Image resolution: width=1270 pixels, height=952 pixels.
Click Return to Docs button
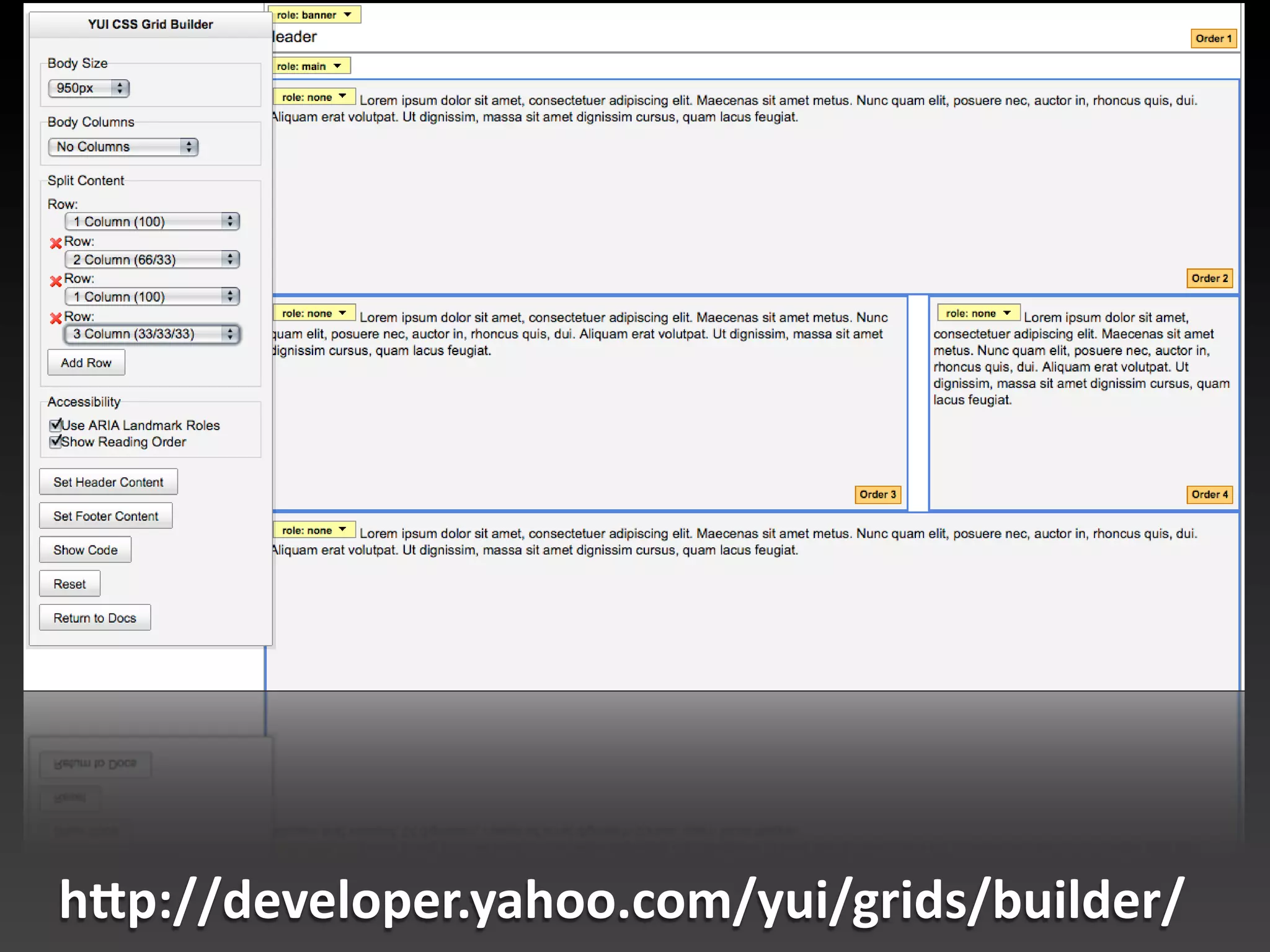pyautogui.click(x=95, y=617)
